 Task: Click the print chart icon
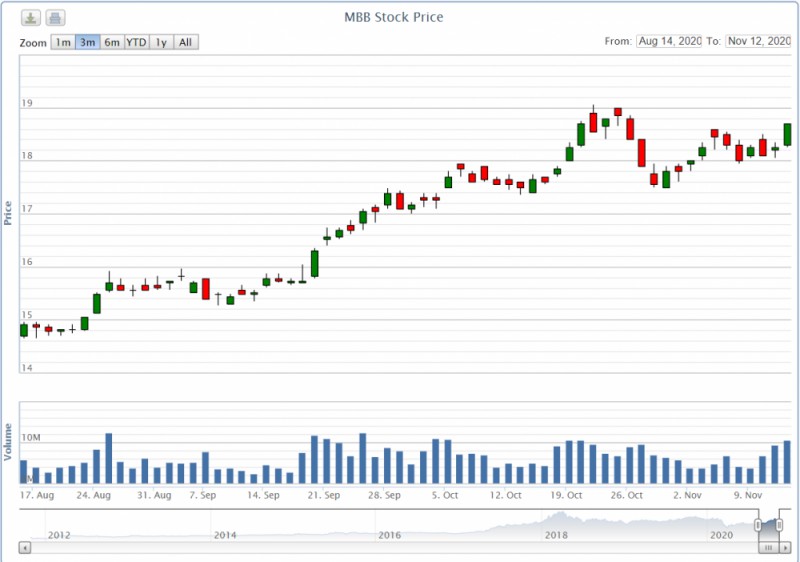[x=55, y=18]
